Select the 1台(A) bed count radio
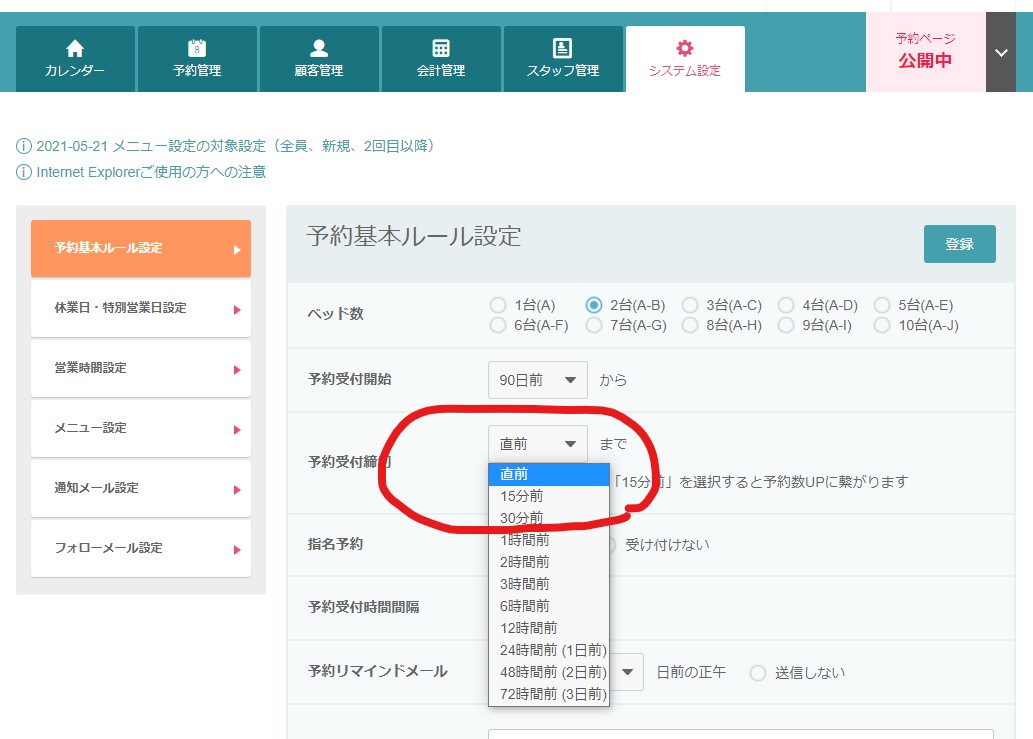 (x=498, y=305)
